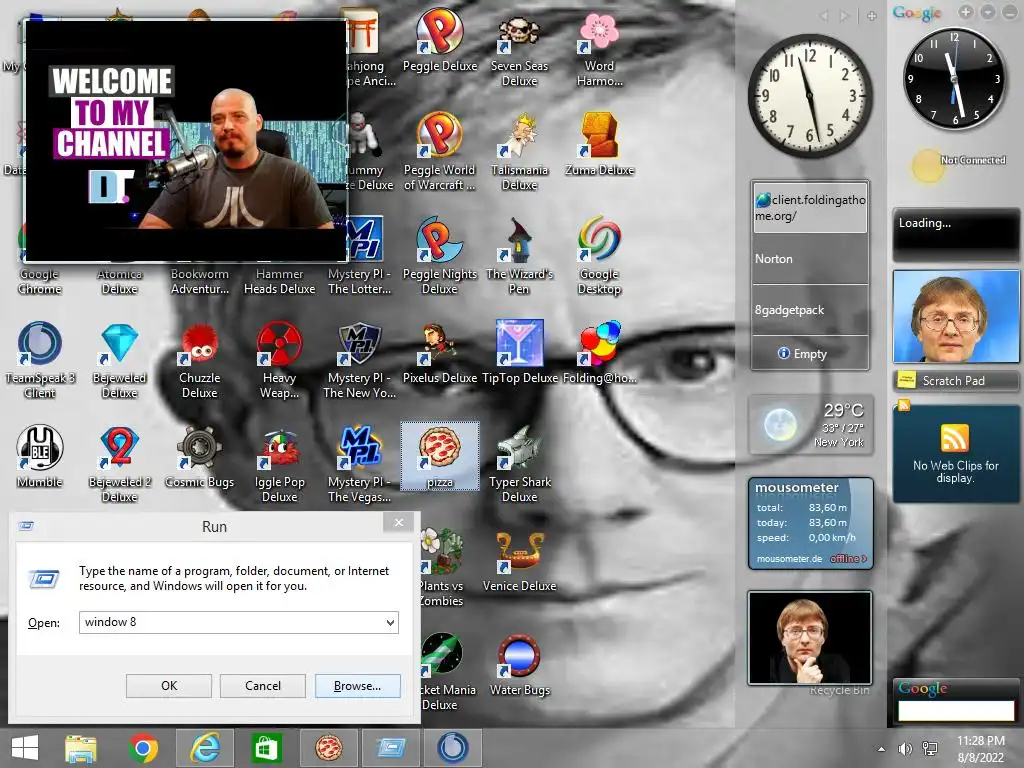The image size is (1024, 768).
Task: Open the Windows Start button
Action: pyautogui.click(x=25, y=748)
